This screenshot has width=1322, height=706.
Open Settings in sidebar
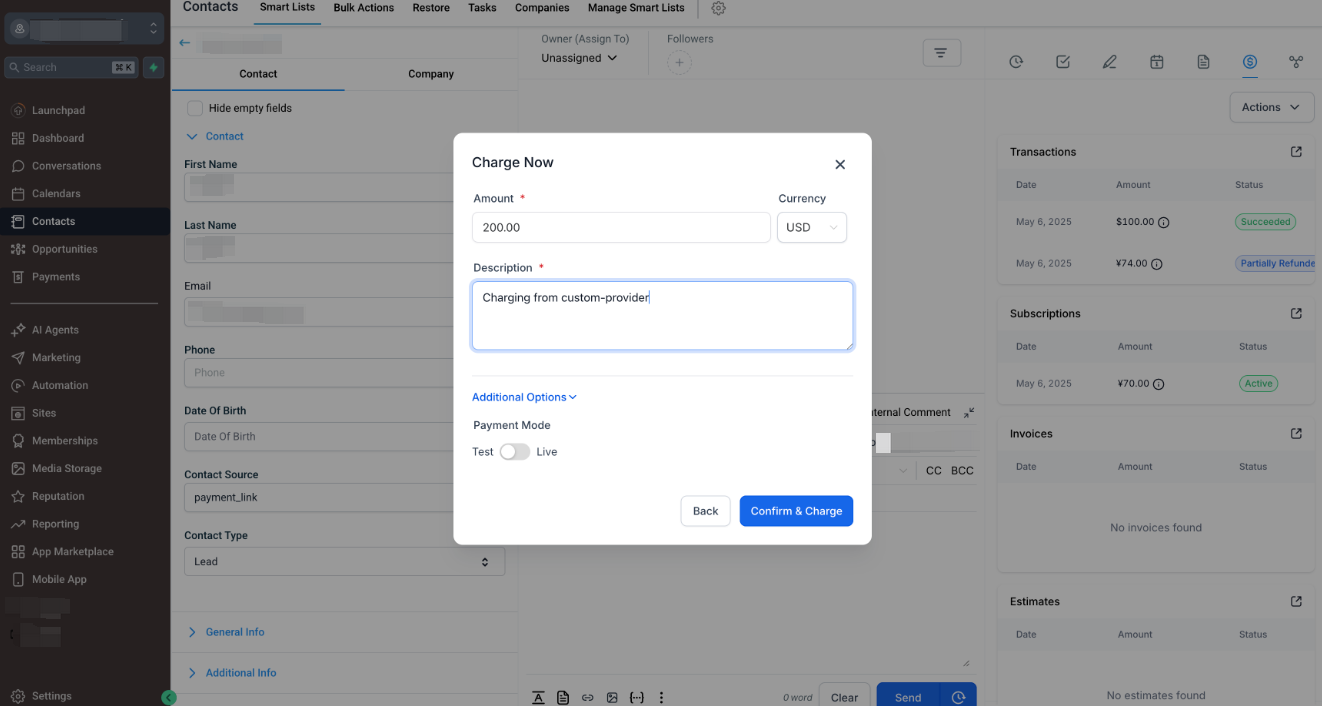[51, 696]
